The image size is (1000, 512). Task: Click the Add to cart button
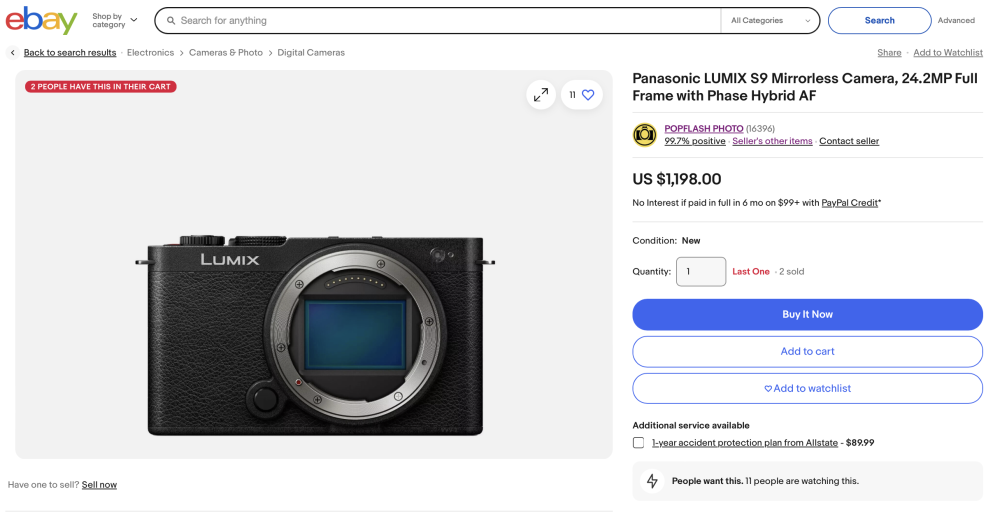pyautogui.click(x=807, y=352)
